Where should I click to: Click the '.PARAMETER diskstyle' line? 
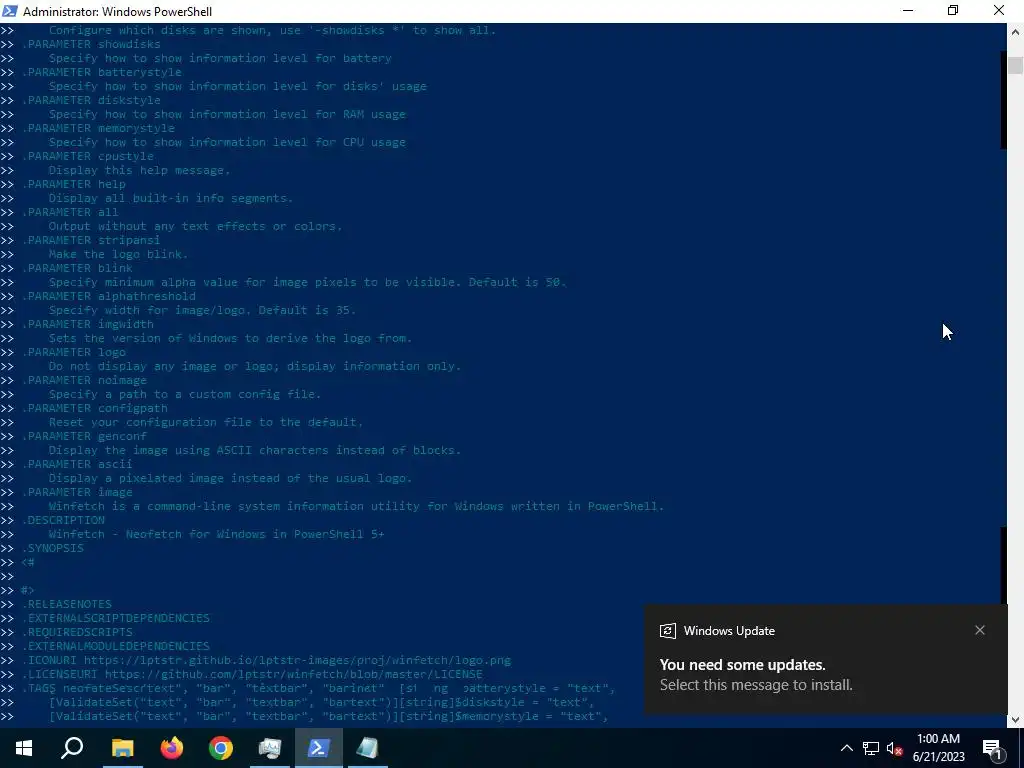point(91,100)
